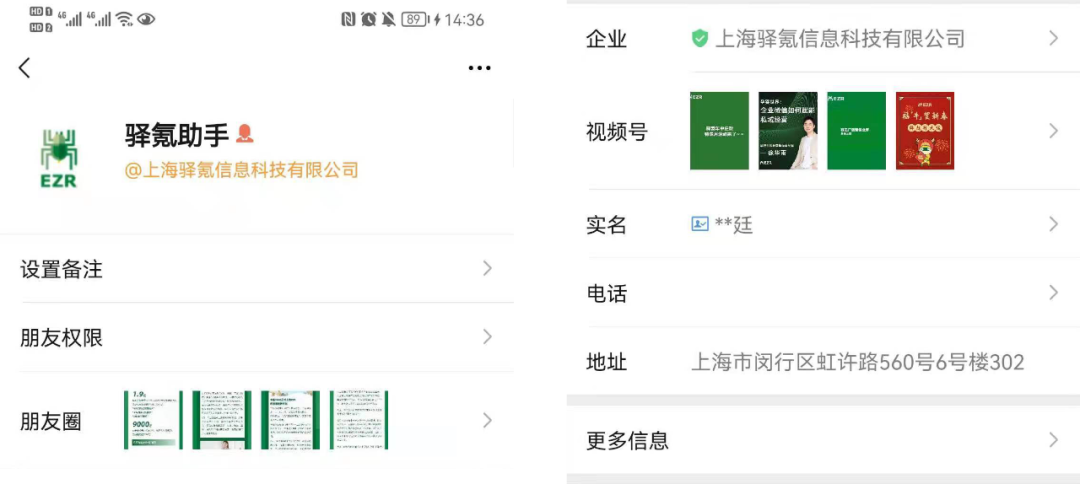This screenshot has height=484, width=1080.
Task: Expand 视频号 row chevron
Action: click(x=1053, y=131)
